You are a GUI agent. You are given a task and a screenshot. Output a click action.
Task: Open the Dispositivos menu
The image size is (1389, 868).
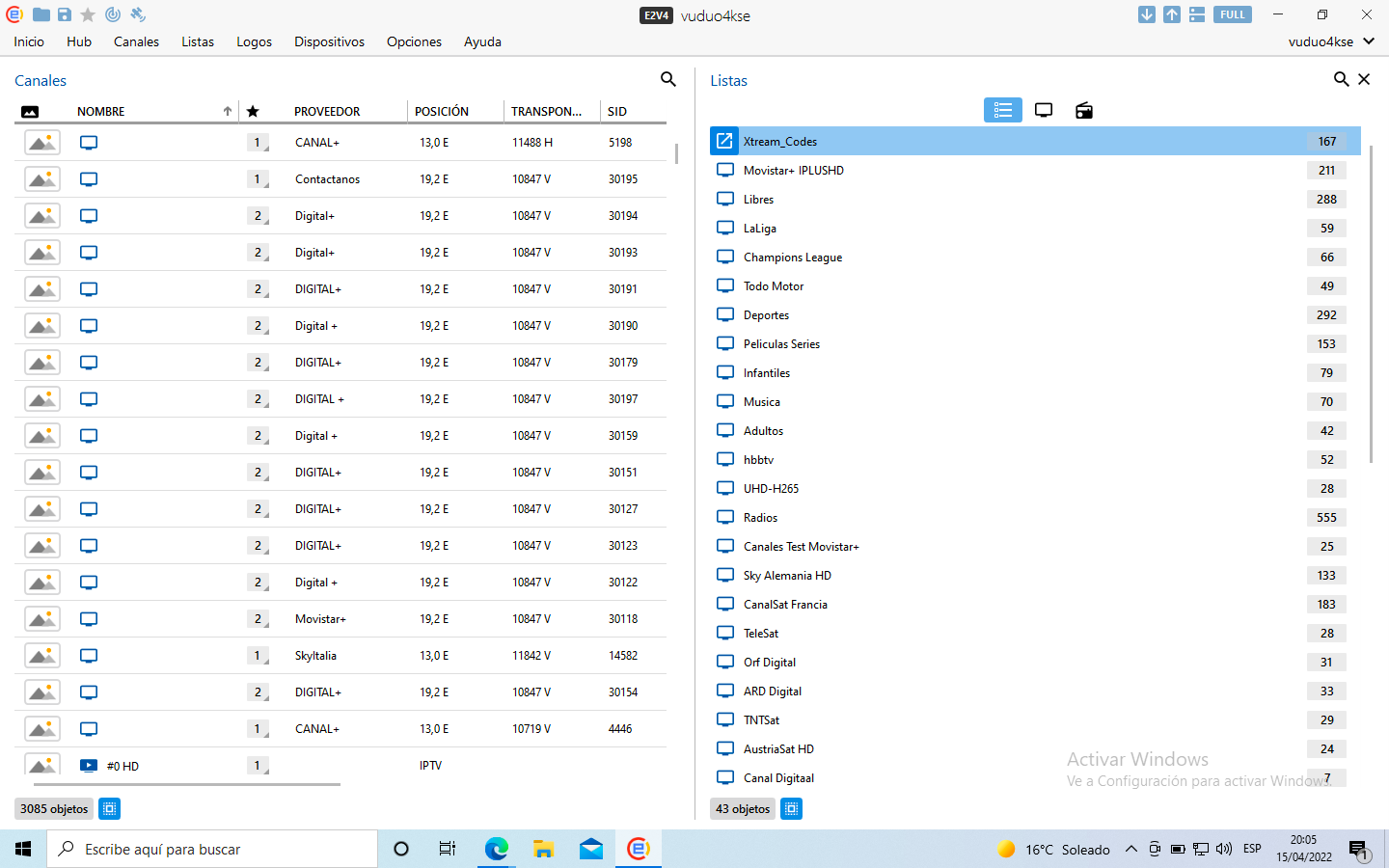329,41
